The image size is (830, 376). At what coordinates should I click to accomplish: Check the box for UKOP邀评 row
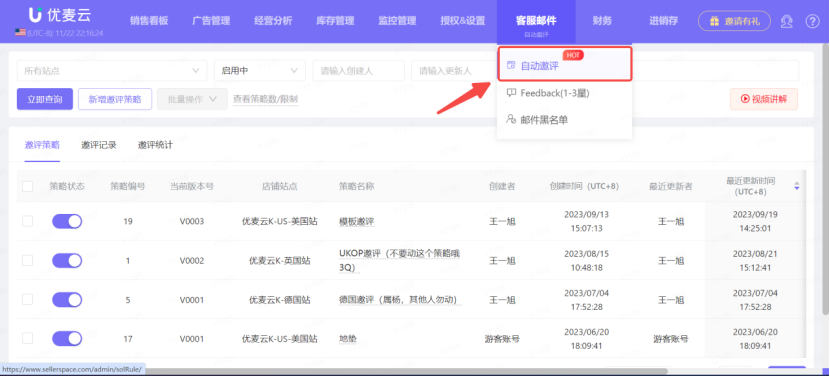pyautogui.click(x=28, y=261)
